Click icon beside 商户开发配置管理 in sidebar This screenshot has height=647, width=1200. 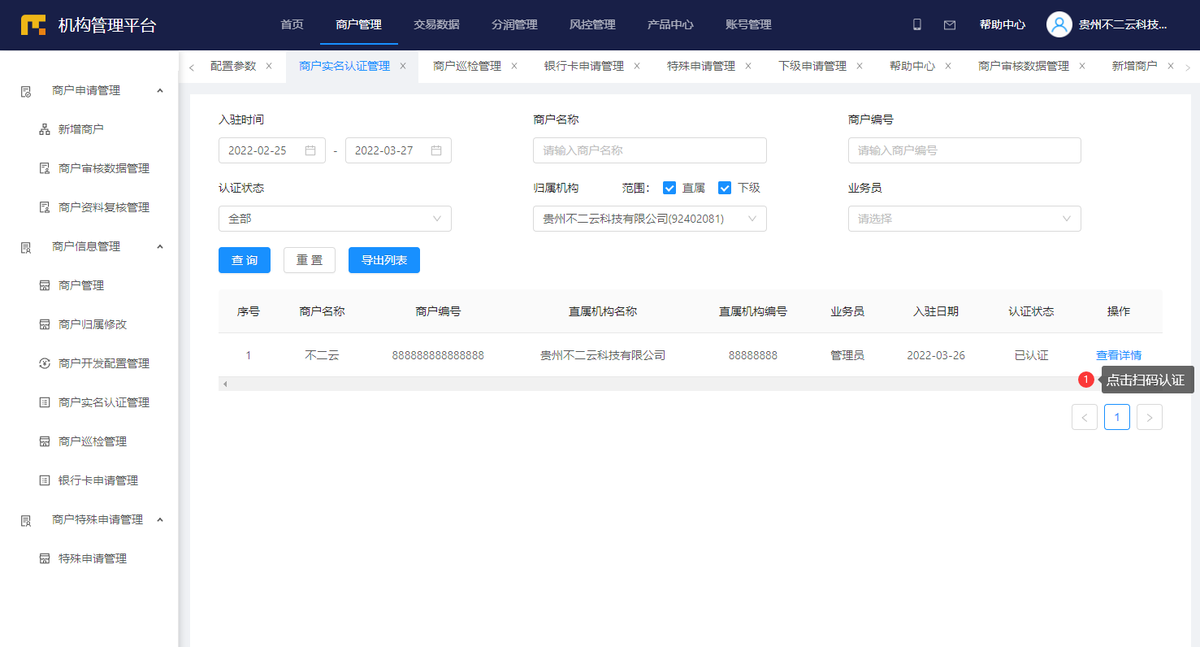tap(44, 363)
